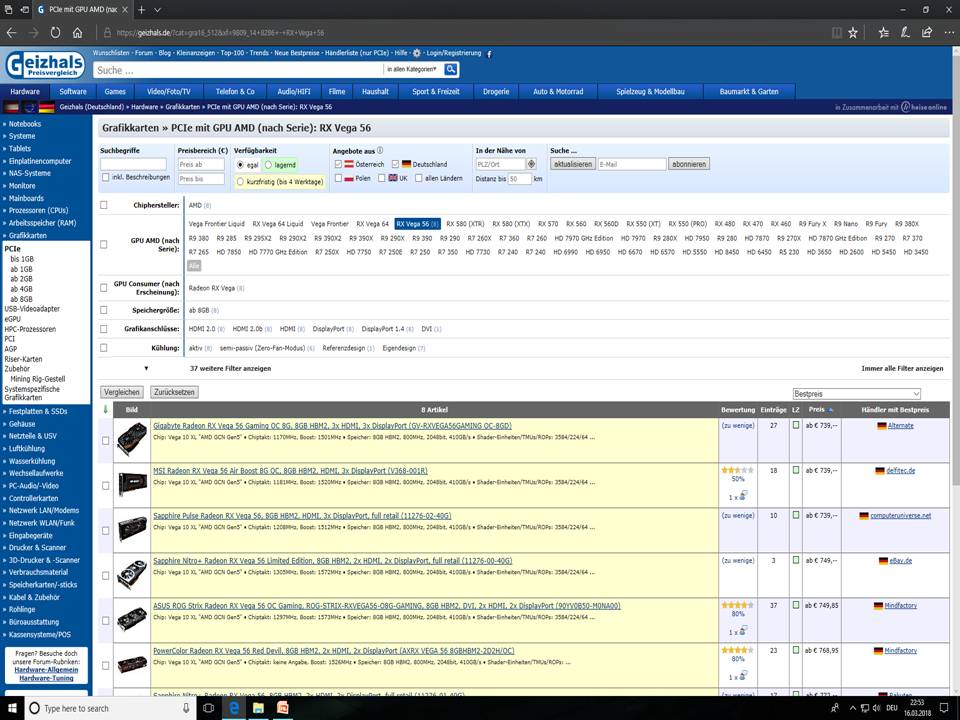
Task: Open Edge from the taskbar
Action: pos(234,708)
